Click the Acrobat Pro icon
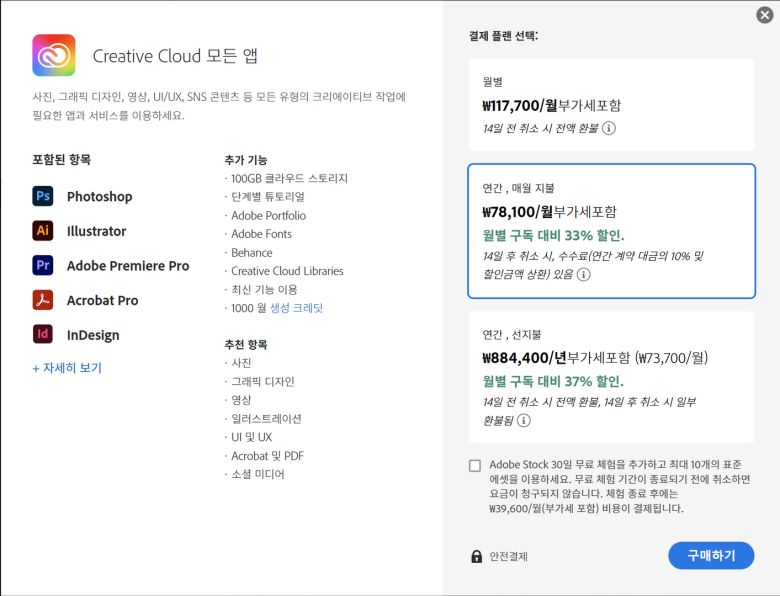 point(43,300)
